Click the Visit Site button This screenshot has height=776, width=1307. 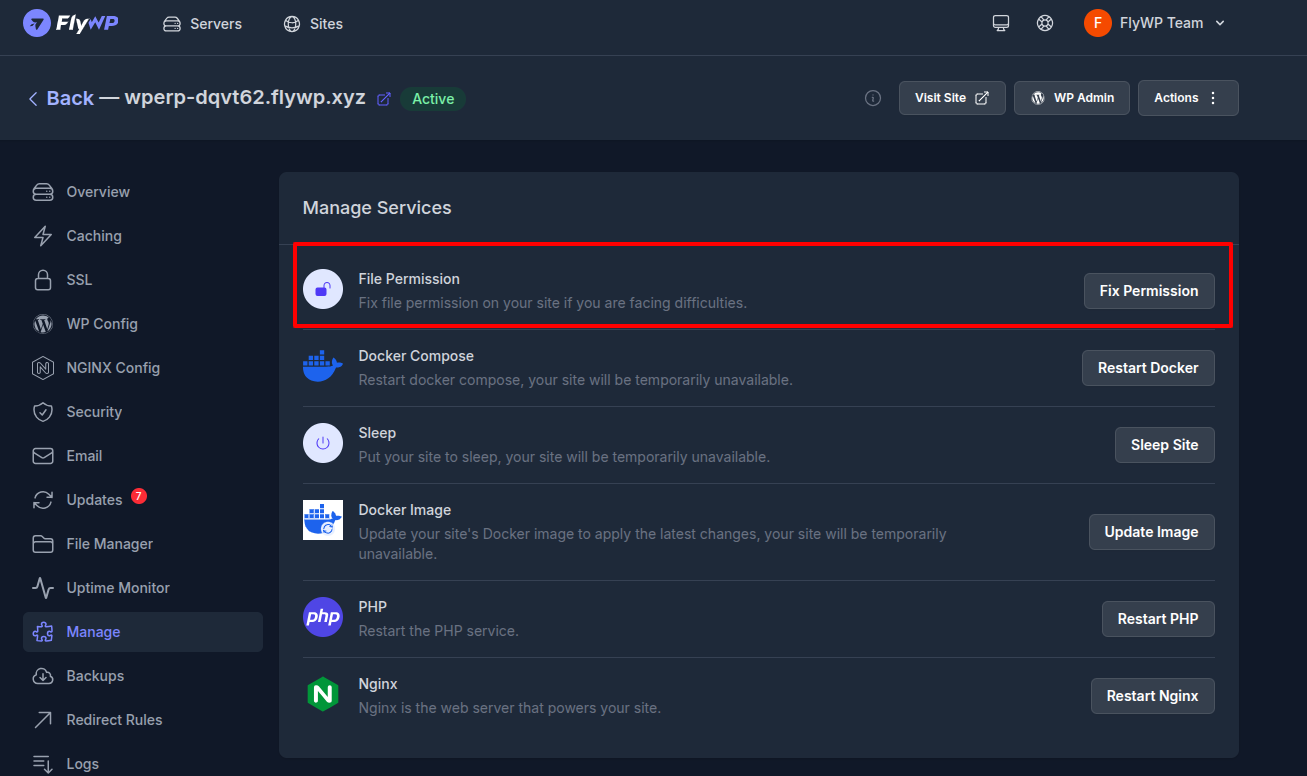coord(952,98)
